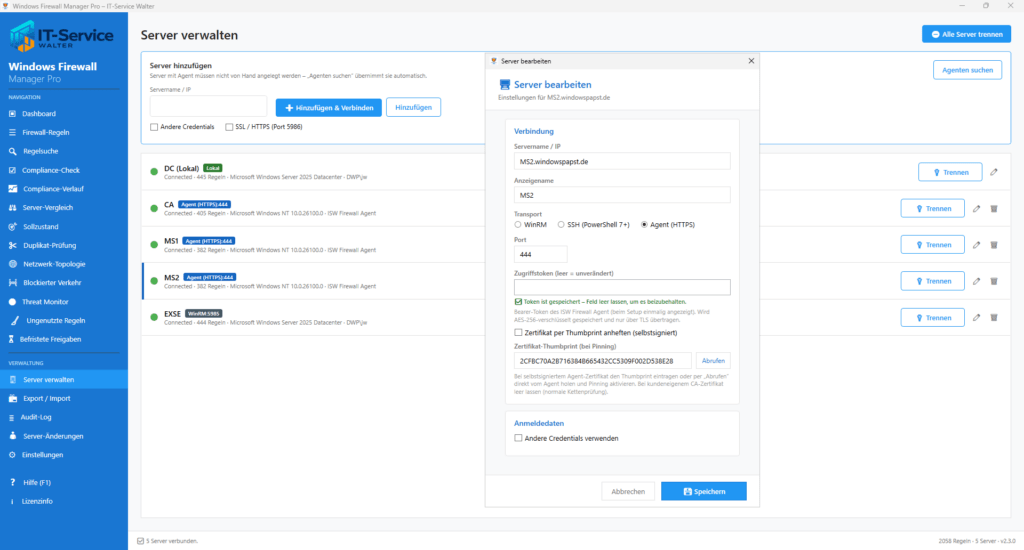
Task: Open Regelsuche in the sidebar
Action: click(x=40, y=151)
